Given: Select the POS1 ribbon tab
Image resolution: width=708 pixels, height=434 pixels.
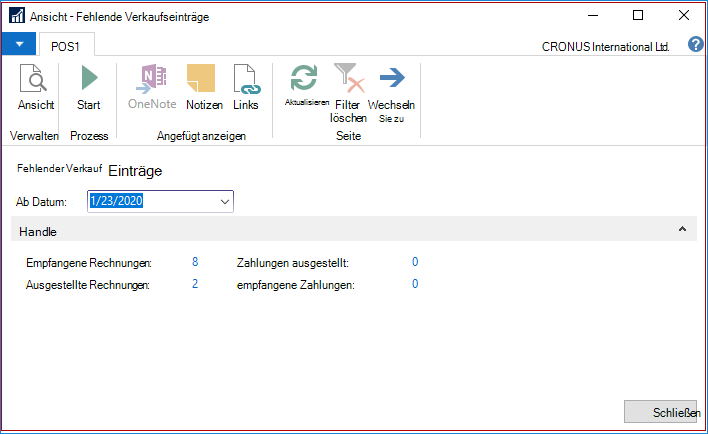Looking at the screenshot, I should [x=66, y=46].
